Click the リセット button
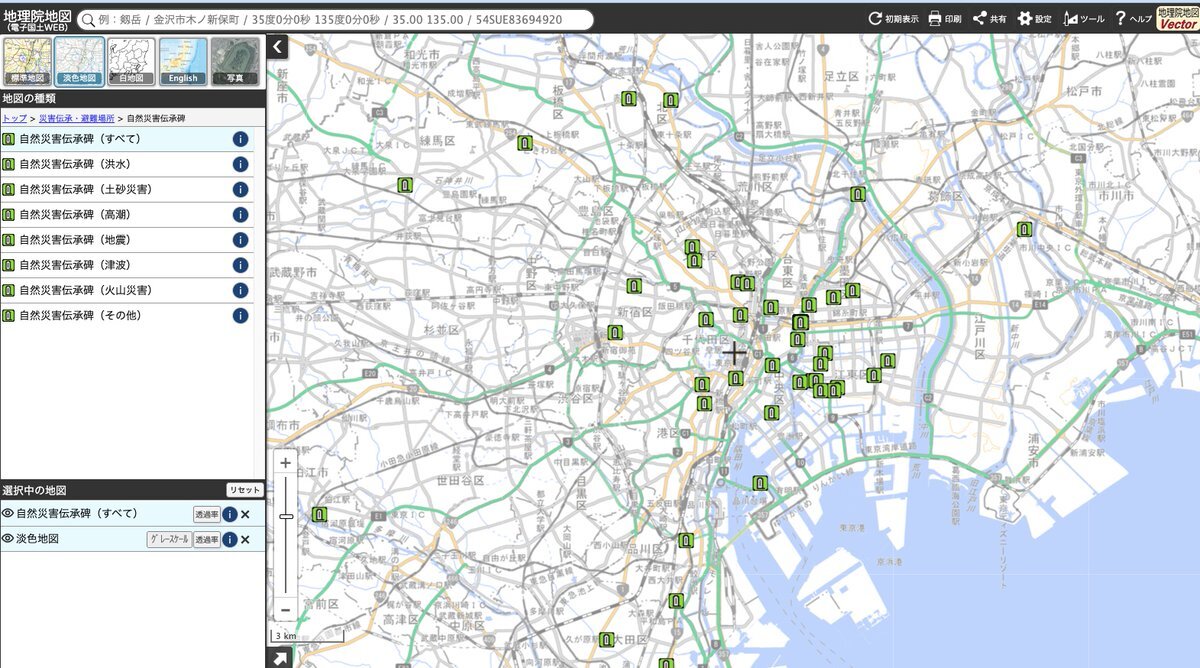This screenshot has width=1200, height=668. coord(244,490)
